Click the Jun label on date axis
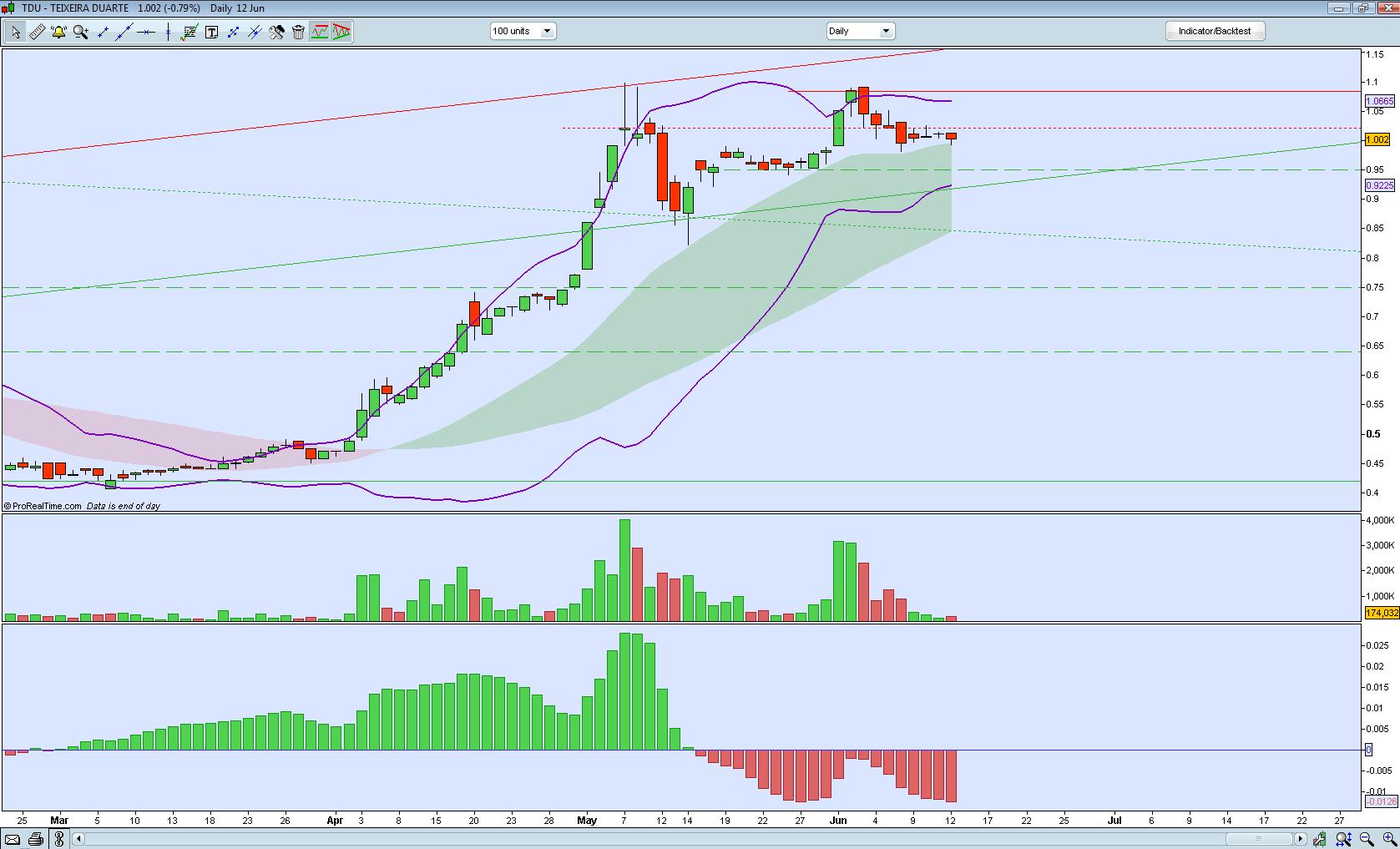 tap(838, 820)
